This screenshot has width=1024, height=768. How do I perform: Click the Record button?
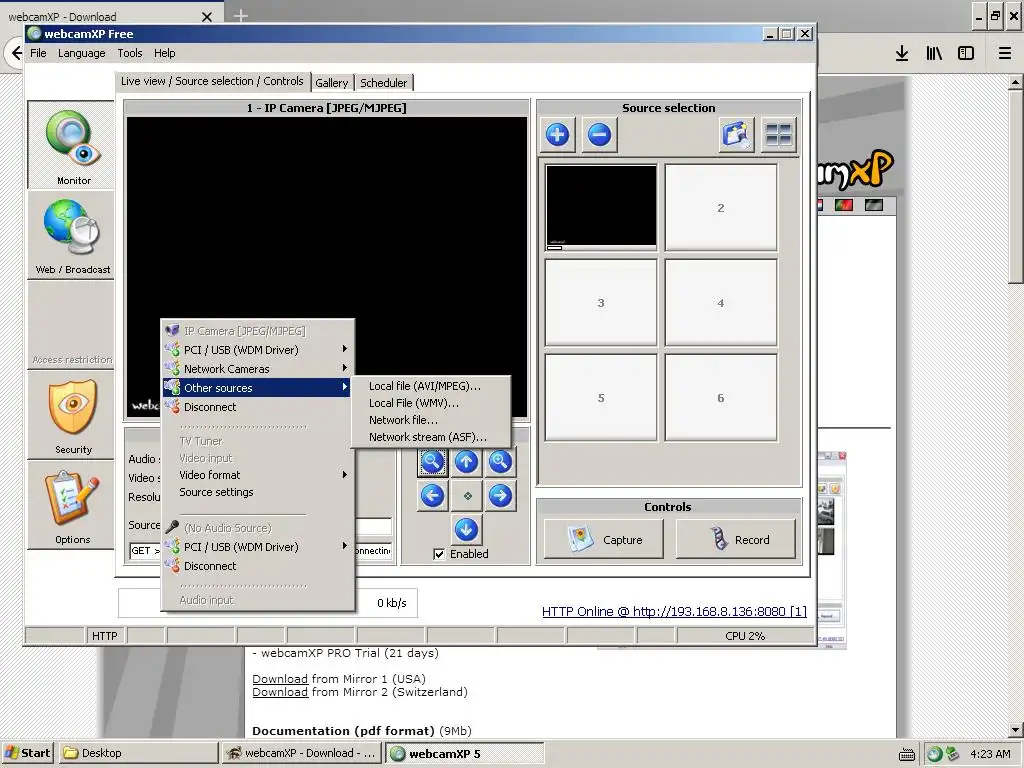[736, 539]
